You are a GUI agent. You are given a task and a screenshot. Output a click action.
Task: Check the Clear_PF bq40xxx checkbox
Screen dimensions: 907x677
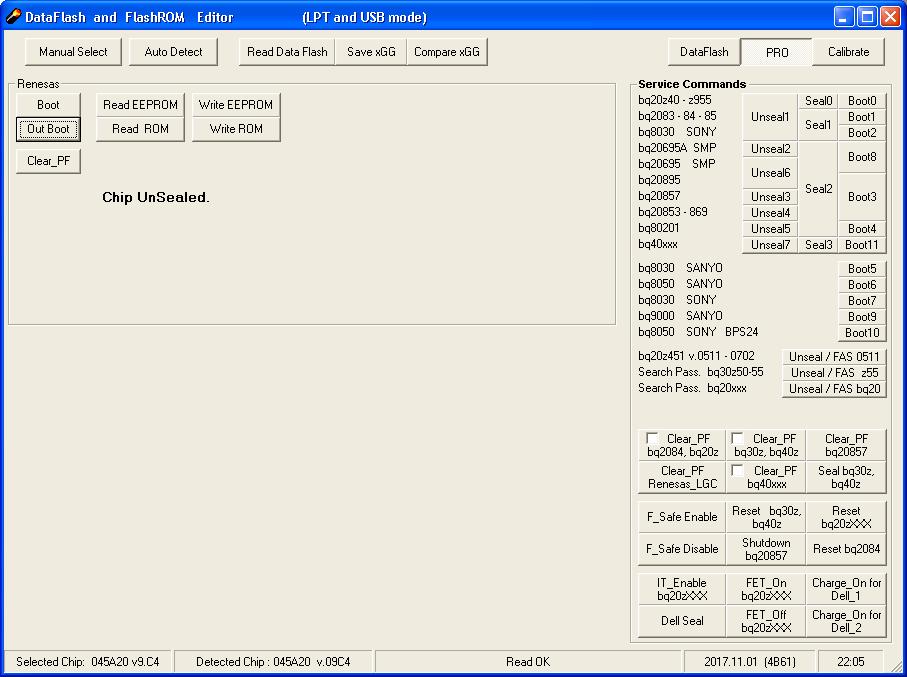click(x=737, y=470)
